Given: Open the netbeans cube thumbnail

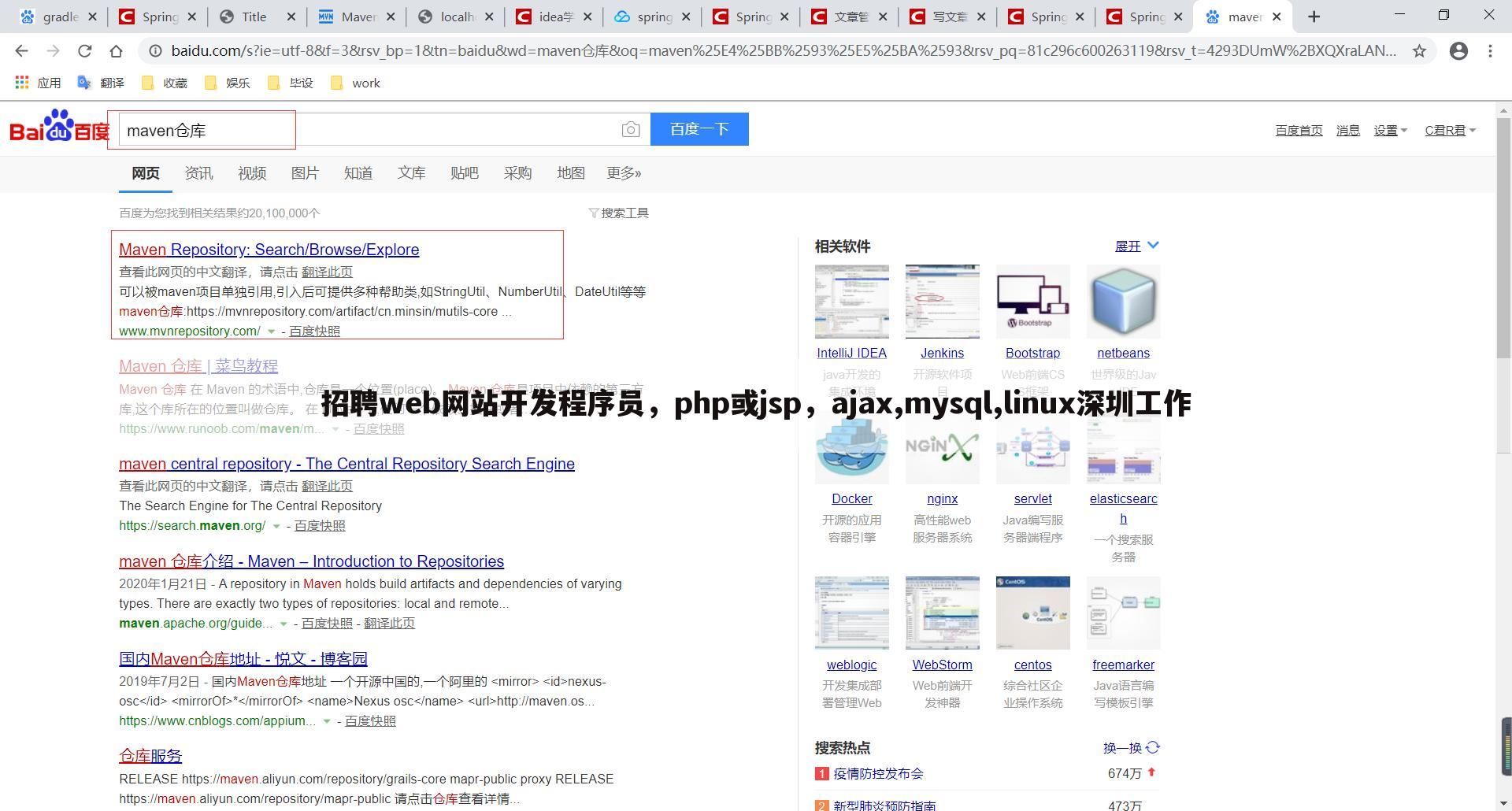Looking at the screenshot, I should pyautogui.click(x=1123, y=302).
